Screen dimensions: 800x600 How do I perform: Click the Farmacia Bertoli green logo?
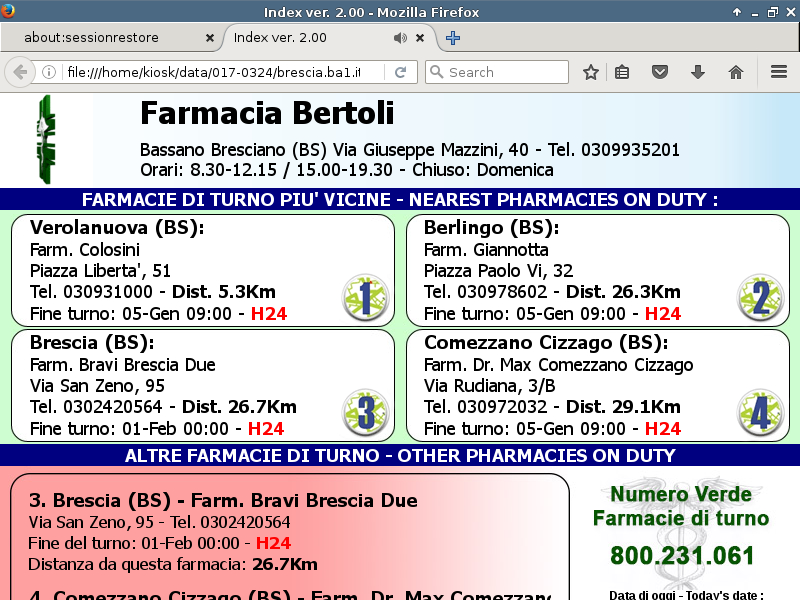pos(46,139)
